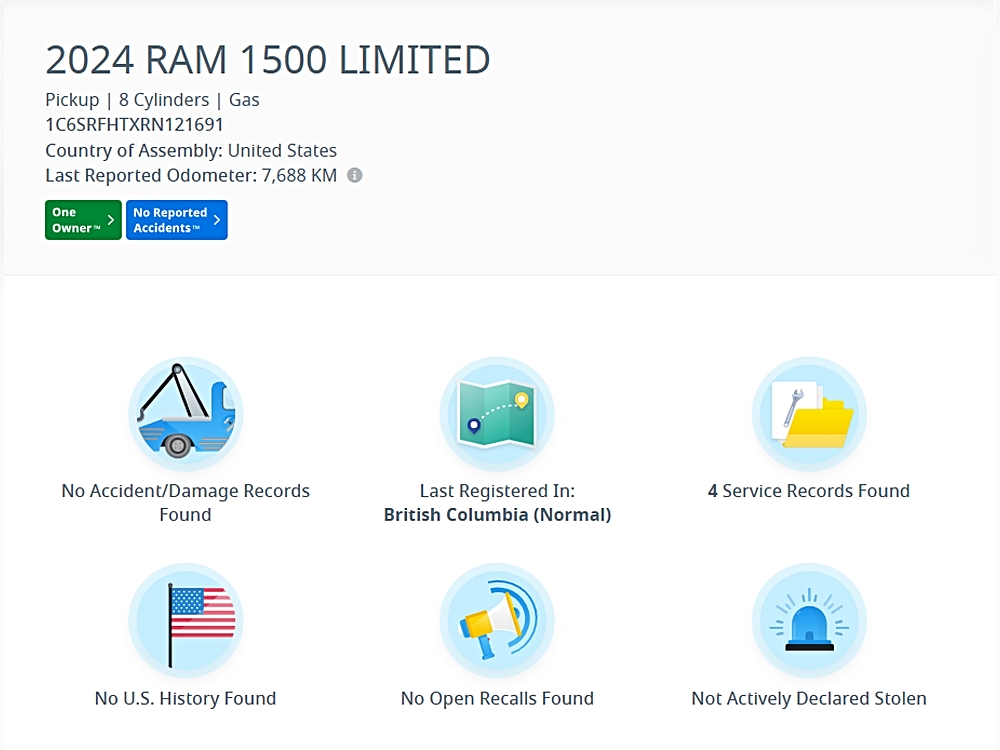Click the tow truck accident icon
Viewport: 1000px width, 750px height.
[x=185, y=414]
